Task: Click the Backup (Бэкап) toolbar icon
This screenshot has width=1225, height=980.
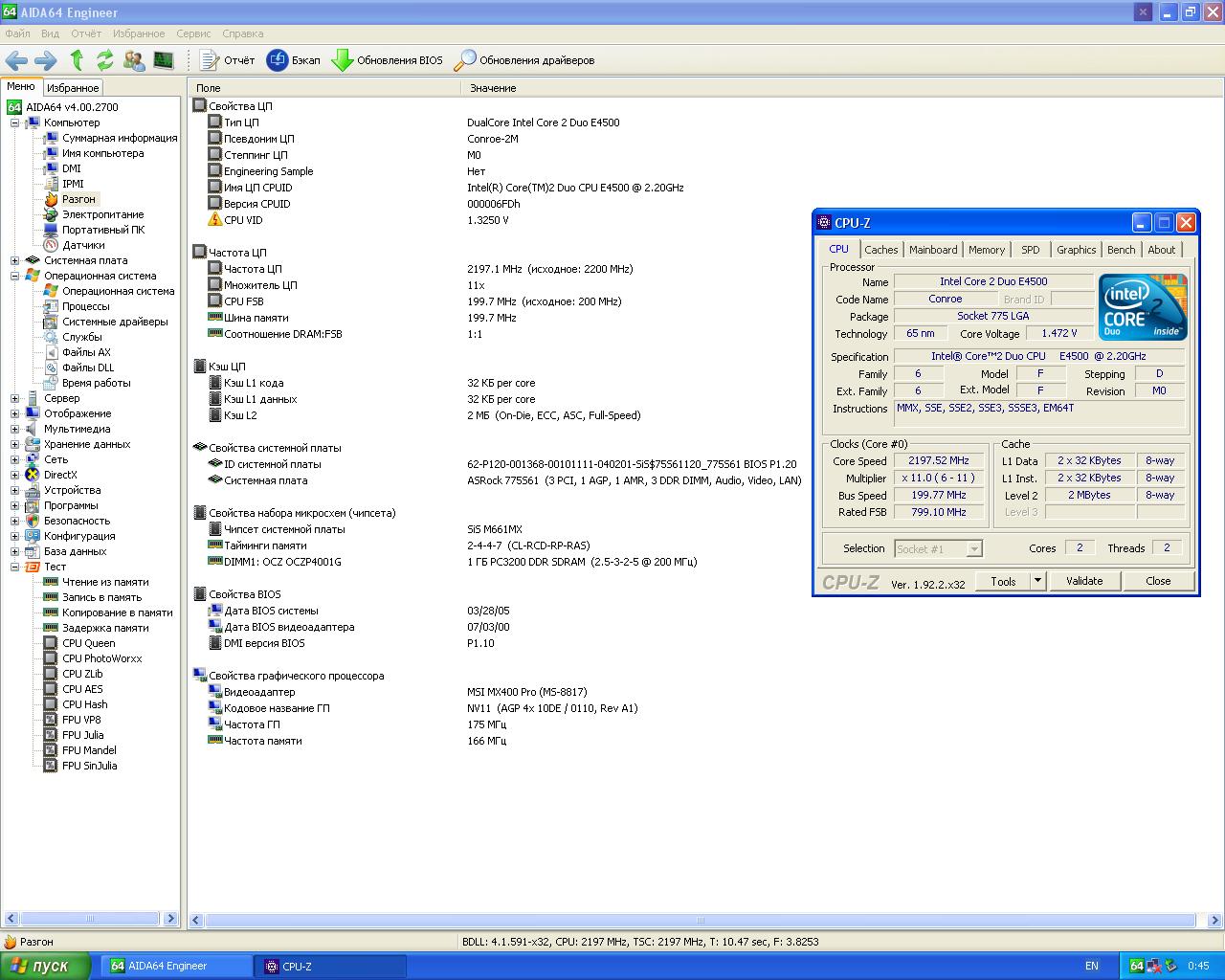Action: click(x=278, y=60)
